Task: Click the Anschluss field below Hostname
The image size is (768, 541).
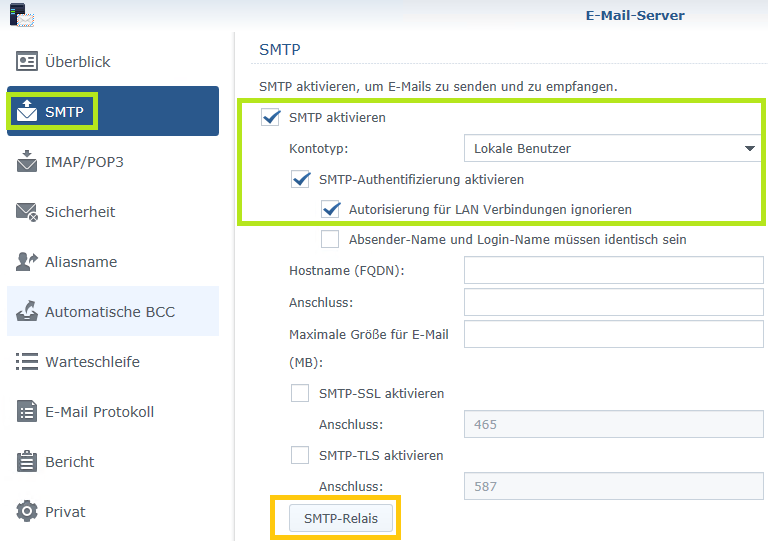Action: [x=613, y=303]
